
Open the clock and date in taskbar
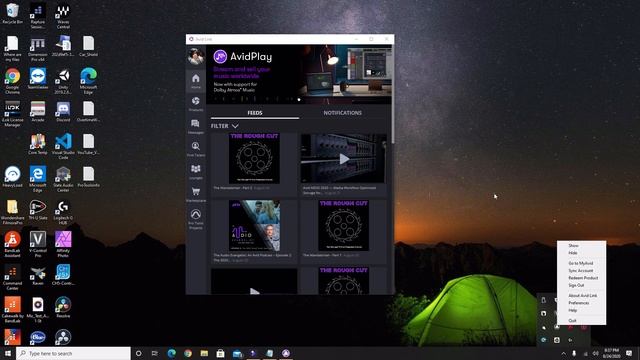[x=611, y=353]
